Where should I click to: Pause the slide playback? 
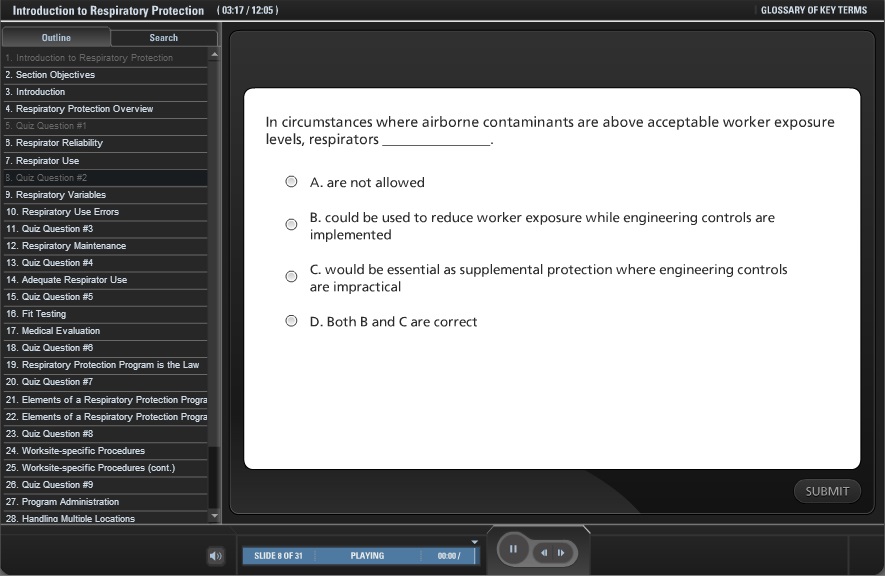[513, 549]
